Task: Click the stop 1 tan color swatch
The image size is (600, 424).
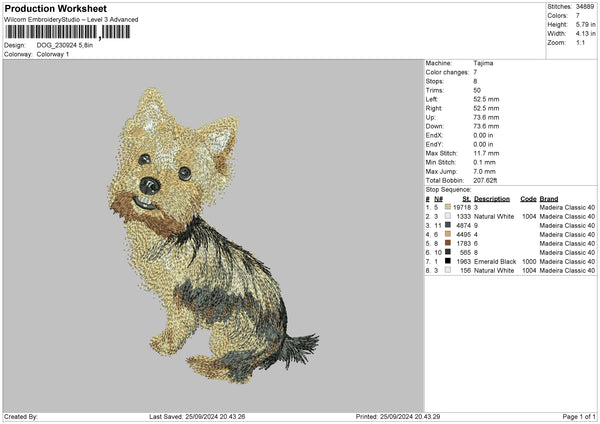Action: tap(448, 207)
